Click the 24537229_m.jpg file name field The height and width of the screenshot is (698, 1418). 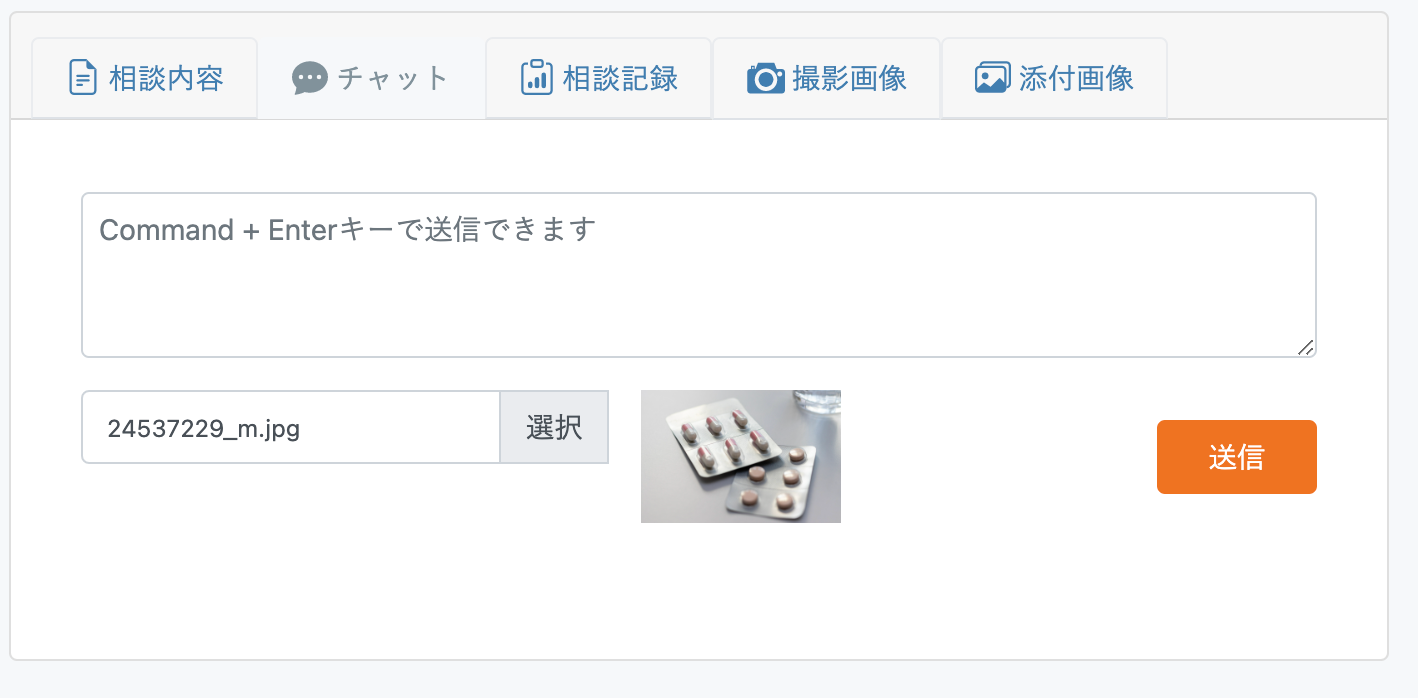291,427
